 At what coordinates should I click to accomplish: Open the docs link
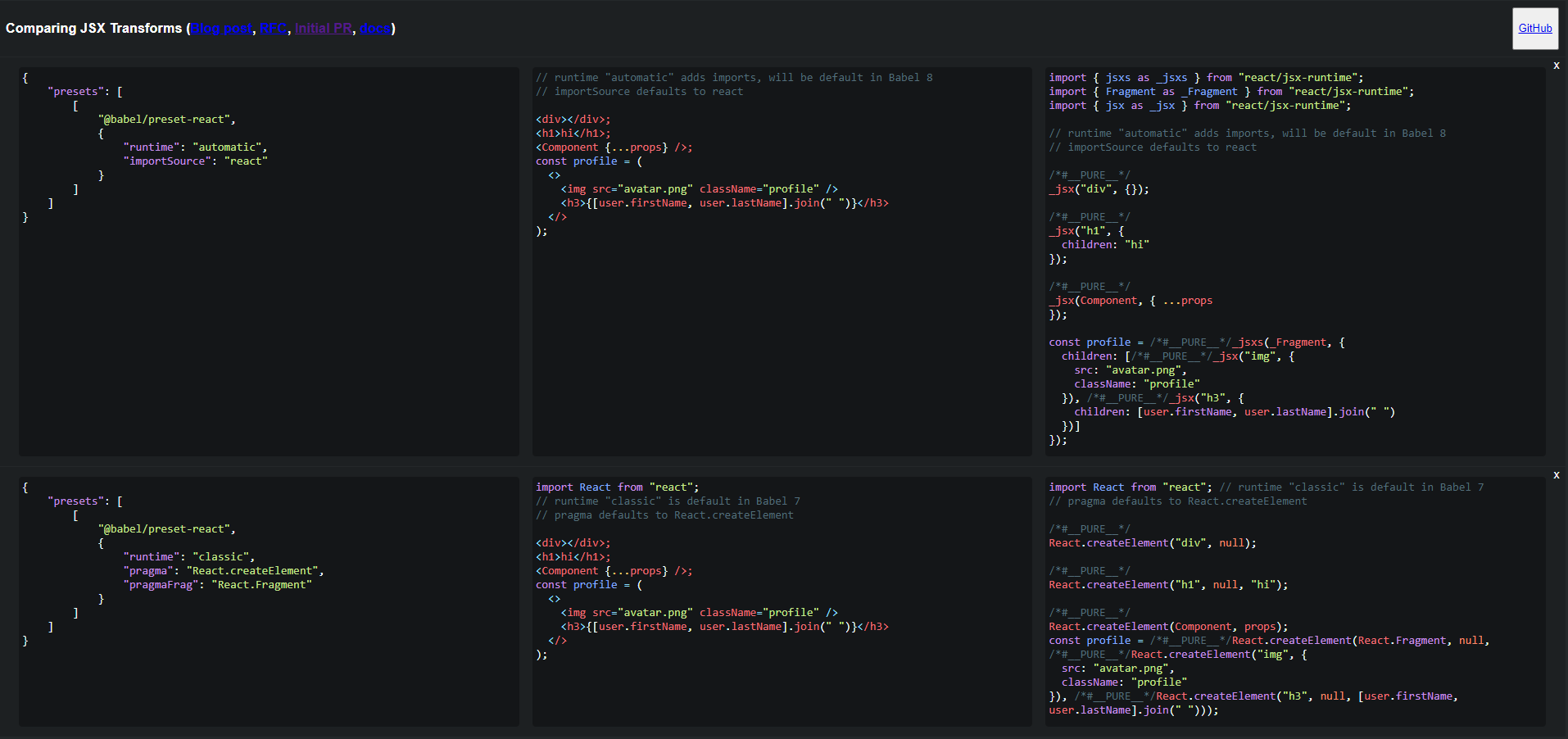pyautogui.click(x=374, y=28)
